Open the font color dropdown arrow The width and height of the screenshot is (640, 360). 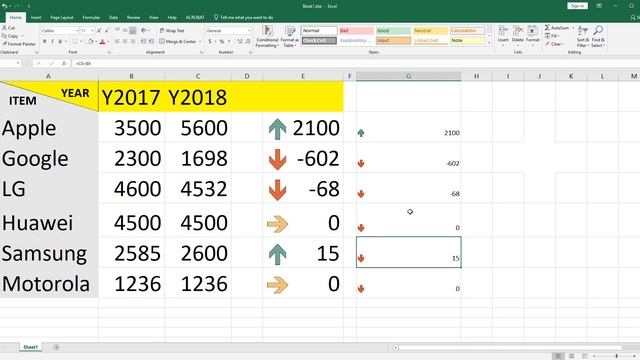click(108, 42)
